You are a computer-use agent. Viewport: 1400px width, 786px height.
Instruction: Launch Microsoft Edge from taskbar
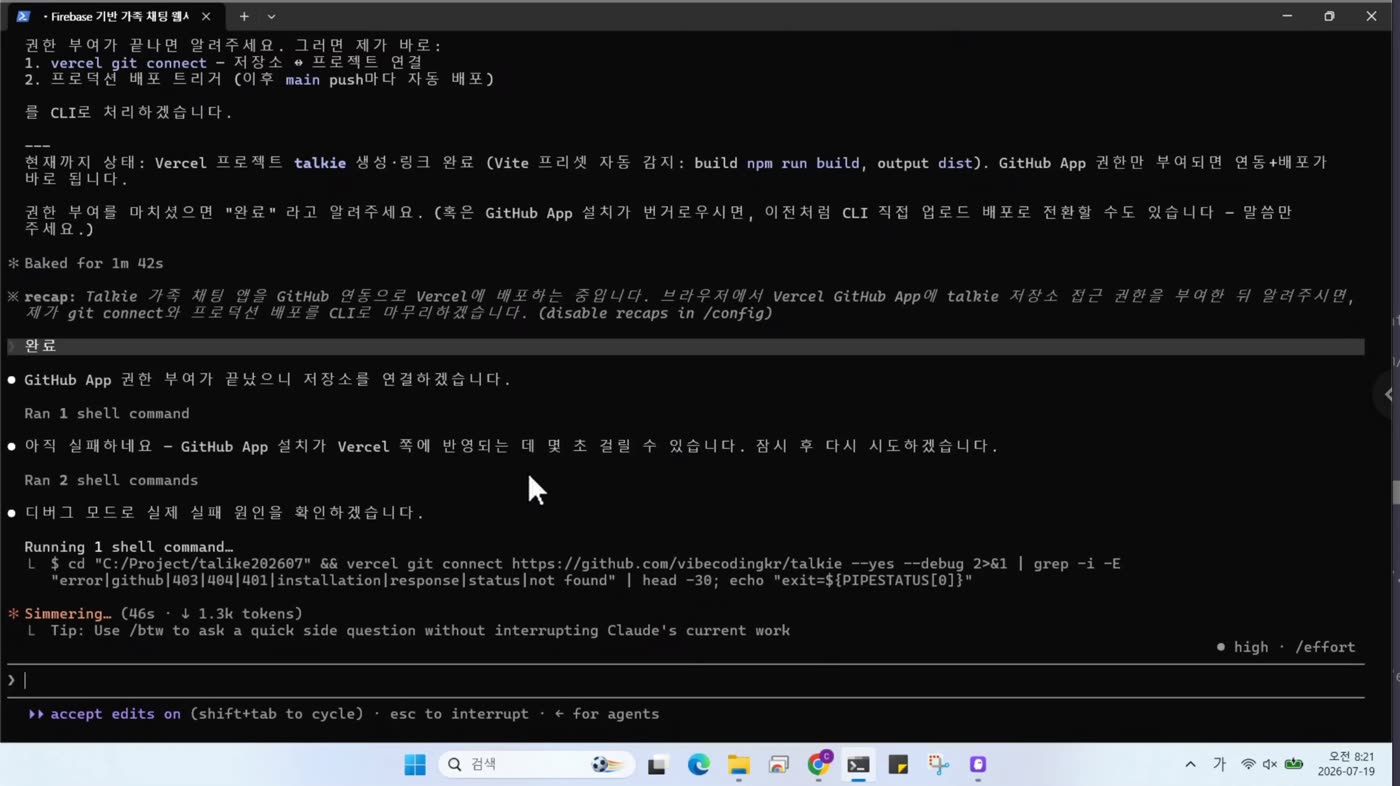click(698, 765)
